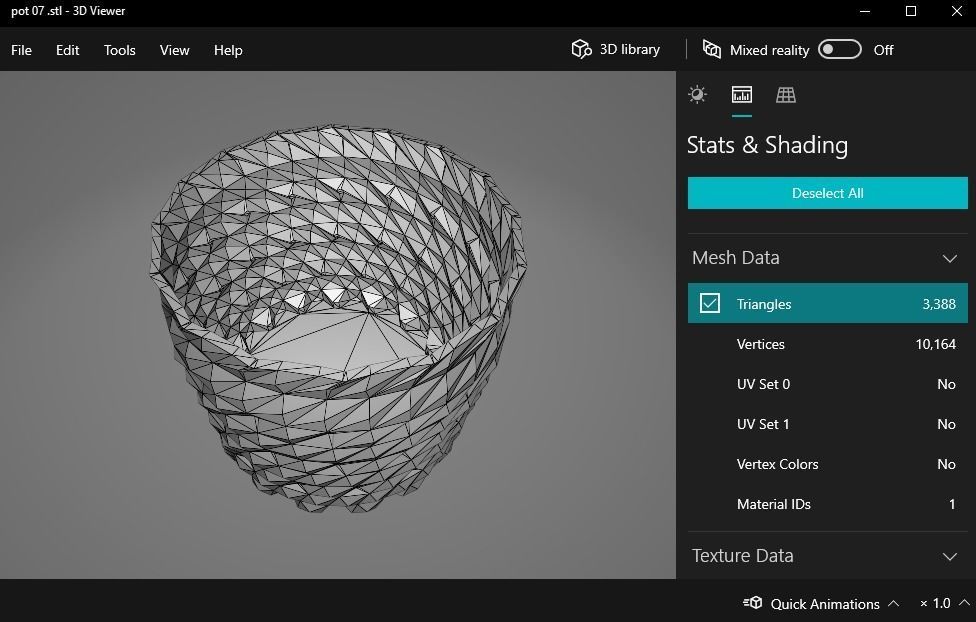
Task: Select the Material IDs row
Action: pos(827,504)
